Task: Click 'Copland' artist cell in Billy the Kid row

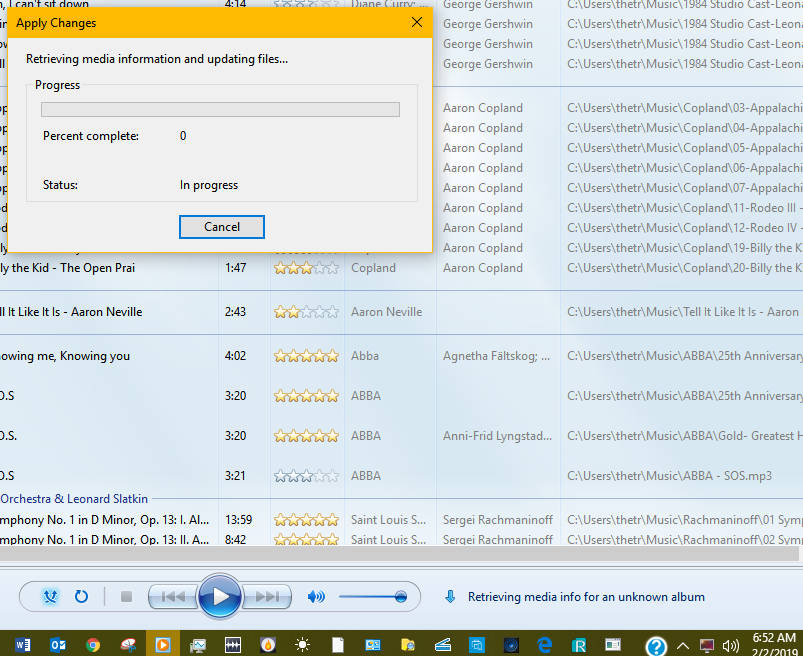Action: point(373,268)
